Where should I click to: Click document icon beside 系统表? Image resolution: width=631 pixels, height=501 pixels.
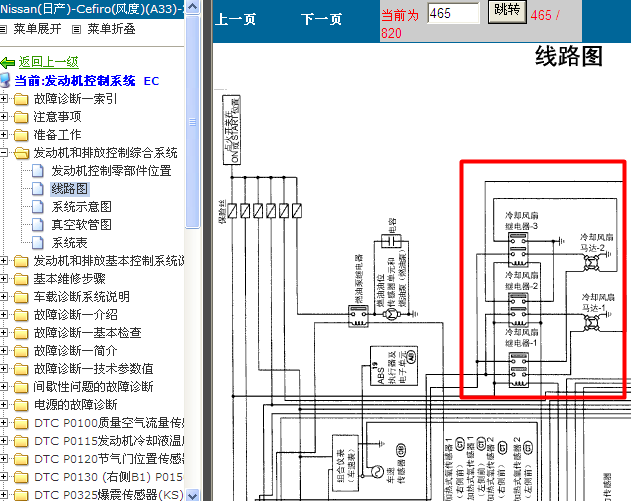37,243
